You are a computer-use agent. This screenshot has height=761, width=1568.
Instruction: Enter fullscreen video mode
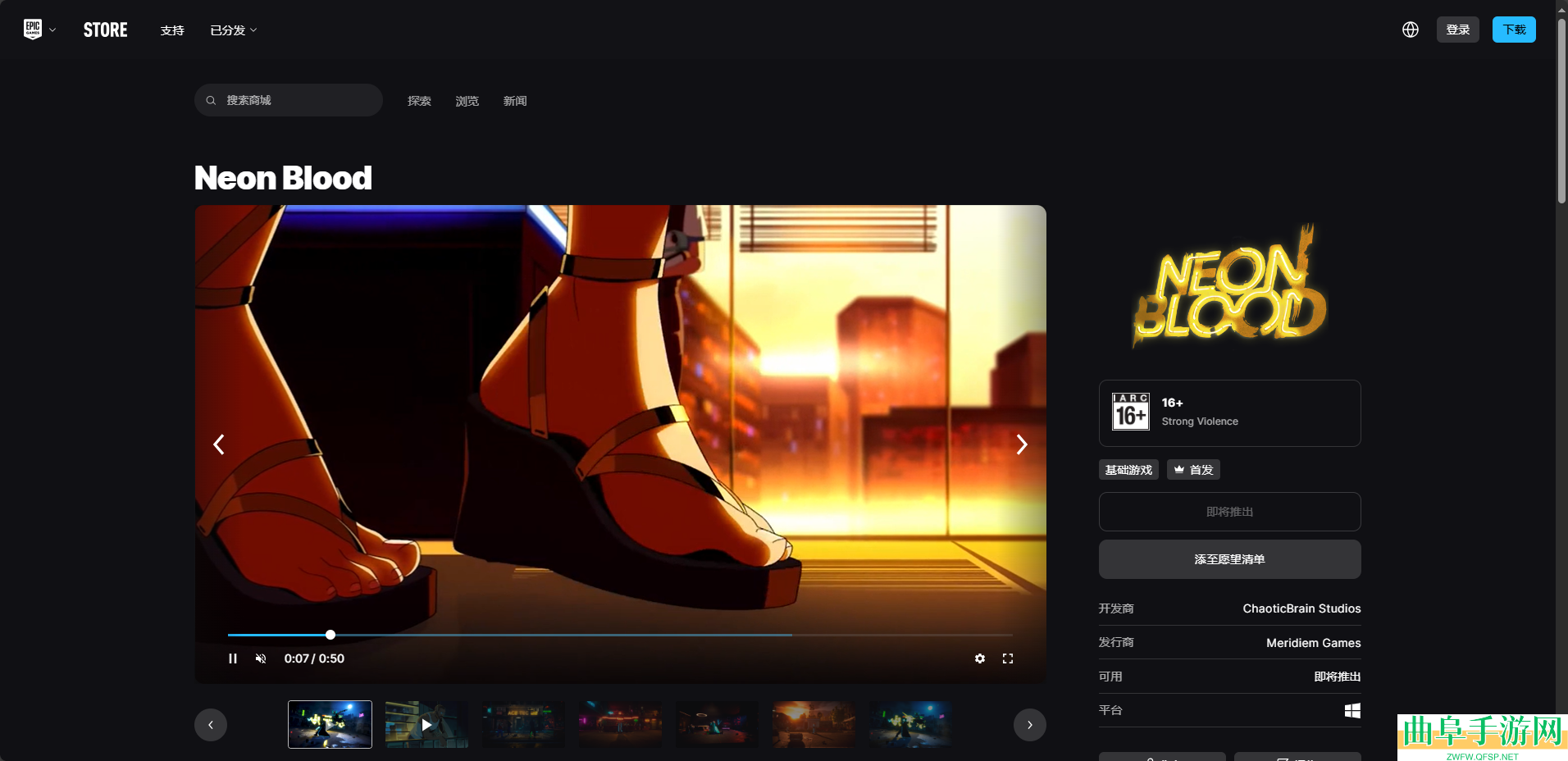click(1008, 658)
